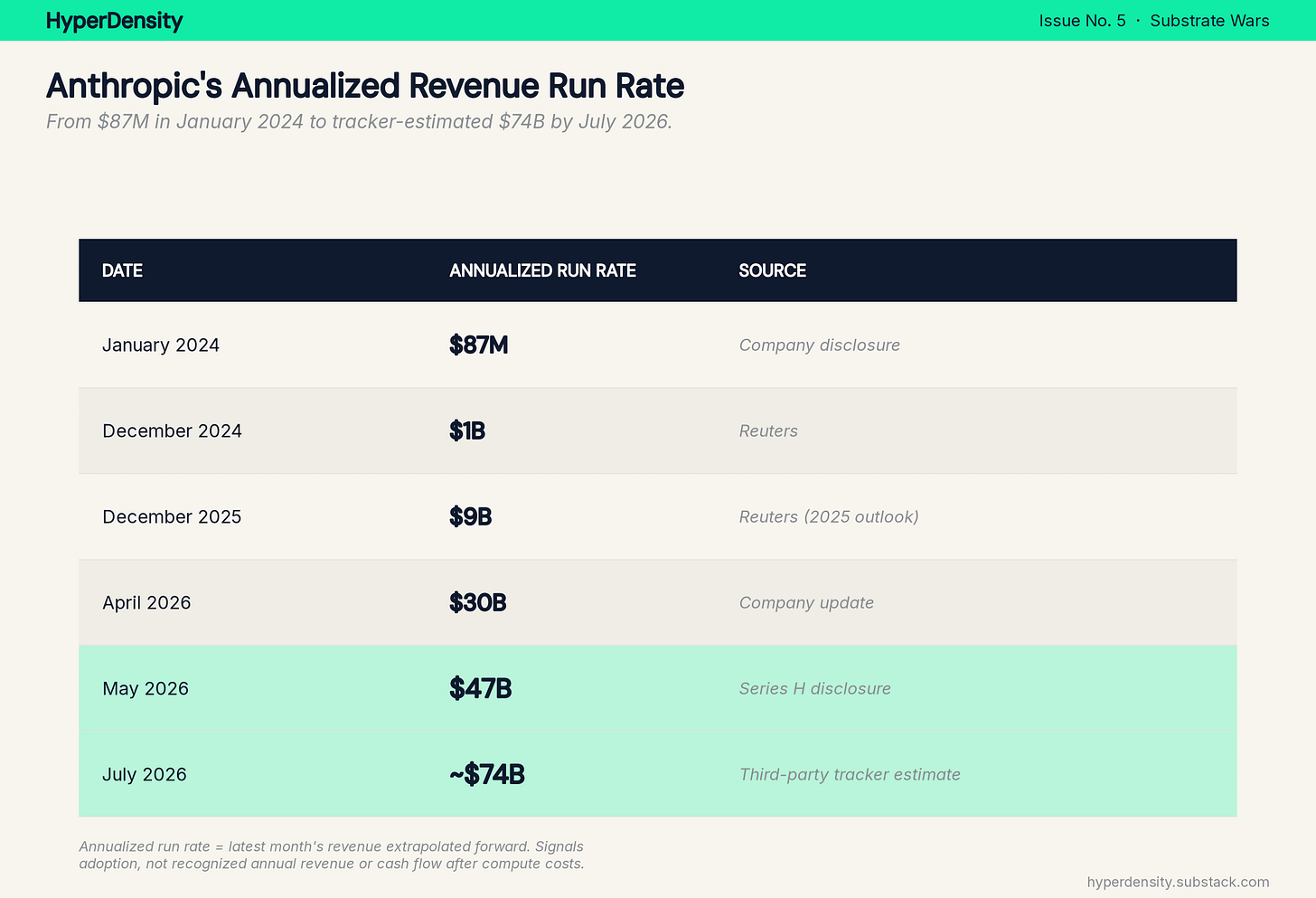Image resolution: width=1316 pixels, height=898 pixels.
Task: Select the 'Company update' source cell
Action: (806, 602)
